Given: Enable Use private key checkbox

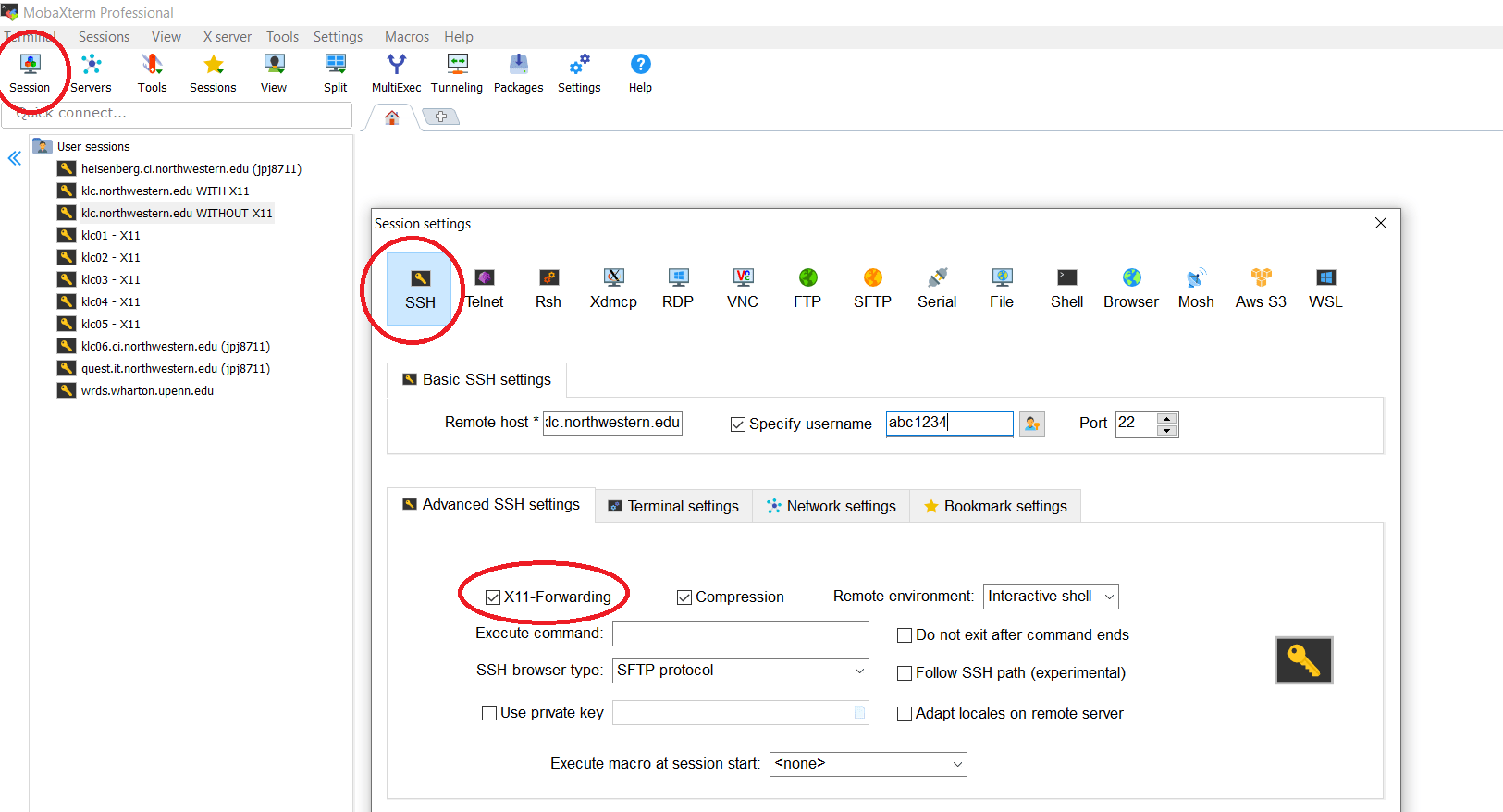Looking at the screenshot, I should [x=489, y=713].
